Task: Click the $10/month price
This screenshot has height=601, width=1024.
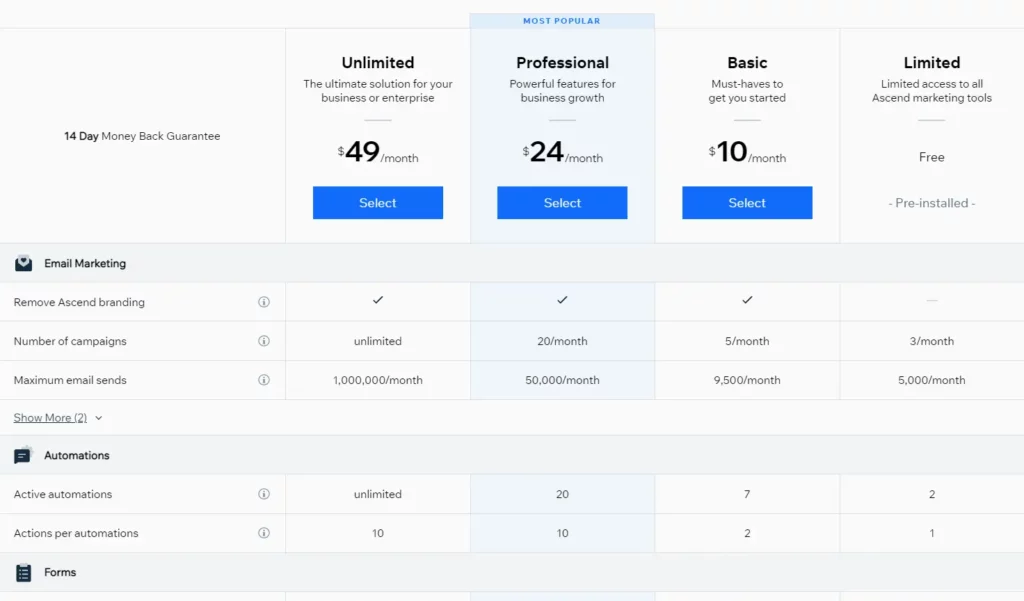Action: pyautogui.click(x=747, y=152)
